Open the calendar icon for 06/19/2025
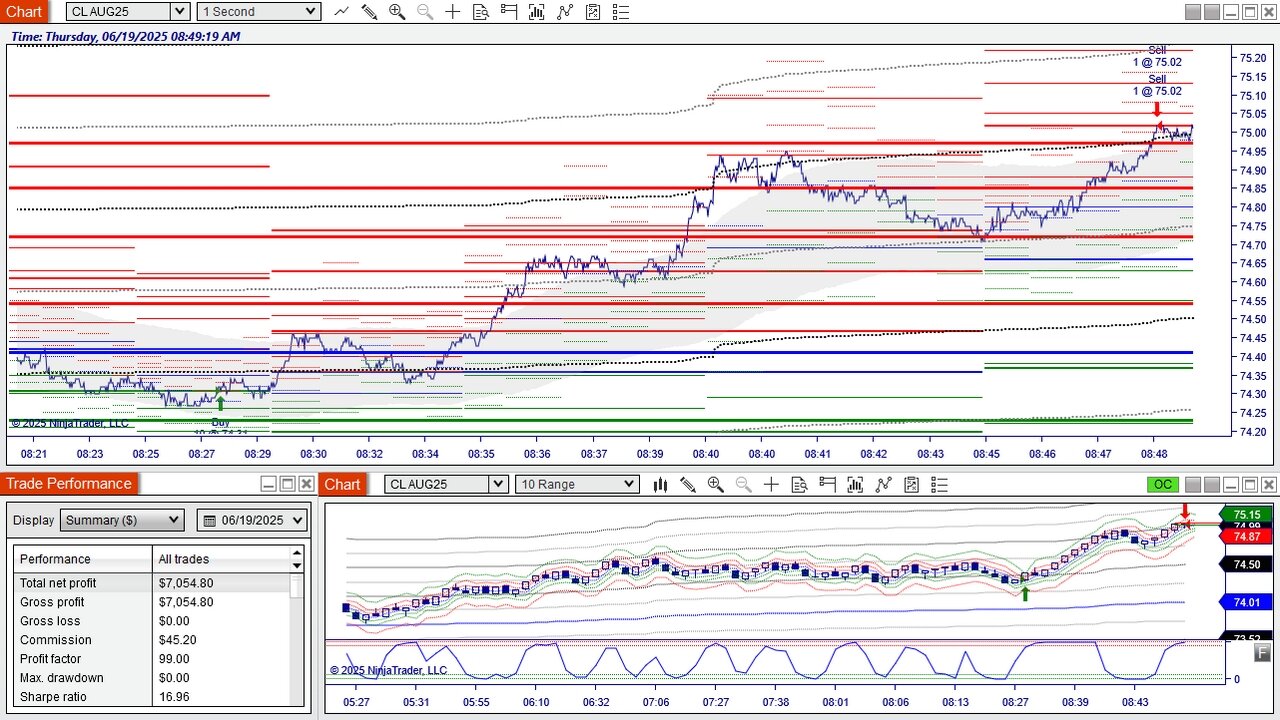Image resolution: width=1280 pixels, height=720 pixels. 210,520
